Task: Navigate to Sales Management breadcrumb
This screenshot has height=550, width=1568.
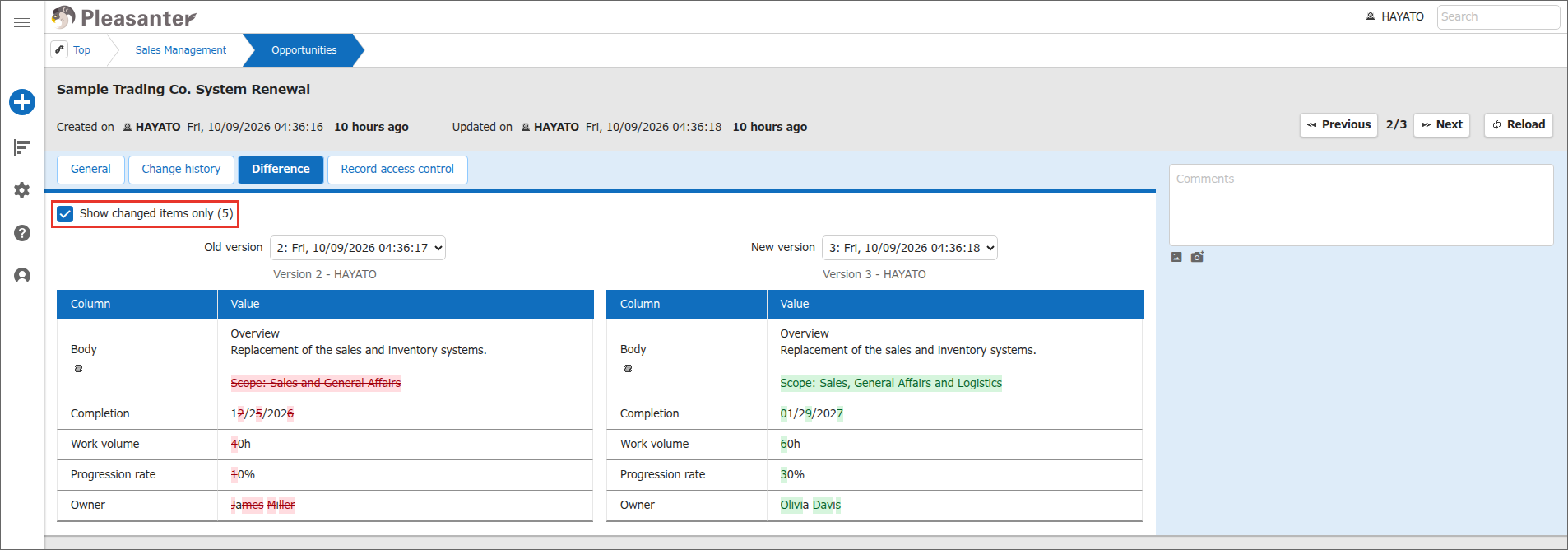Action: coord(181,50)
